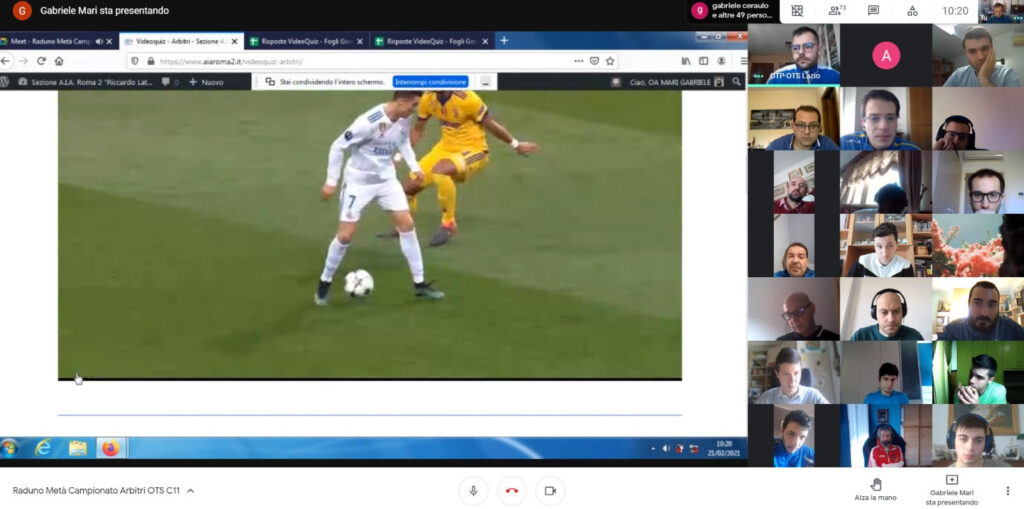1024x509 pixels.
Task: Click the '+ Nuovo' new content item
Action: [206, 82]
